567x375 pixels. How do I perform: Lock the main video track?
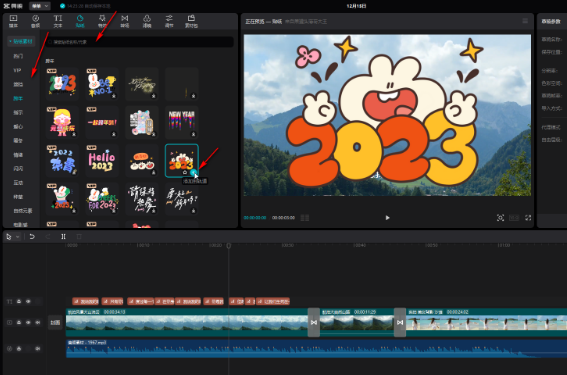coord(19,322)
